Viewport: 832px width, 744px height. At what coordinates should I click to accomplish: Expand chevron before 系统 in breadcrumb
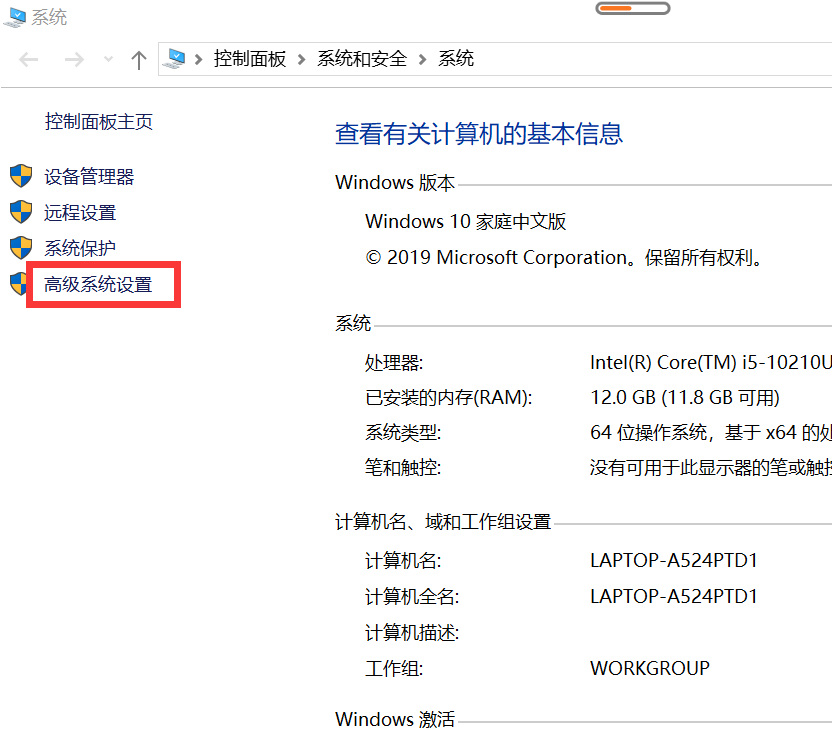click(422, 59)
